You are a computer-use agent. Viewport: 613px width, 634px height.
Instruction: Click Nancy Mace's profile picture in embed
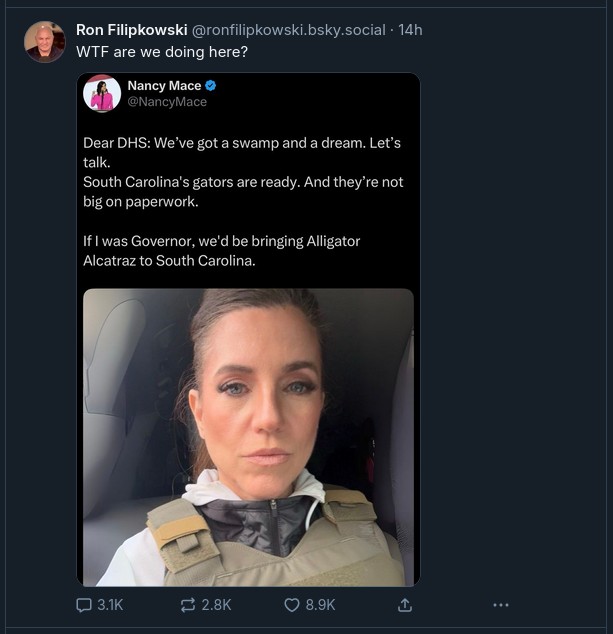click(x=102, y=93)
